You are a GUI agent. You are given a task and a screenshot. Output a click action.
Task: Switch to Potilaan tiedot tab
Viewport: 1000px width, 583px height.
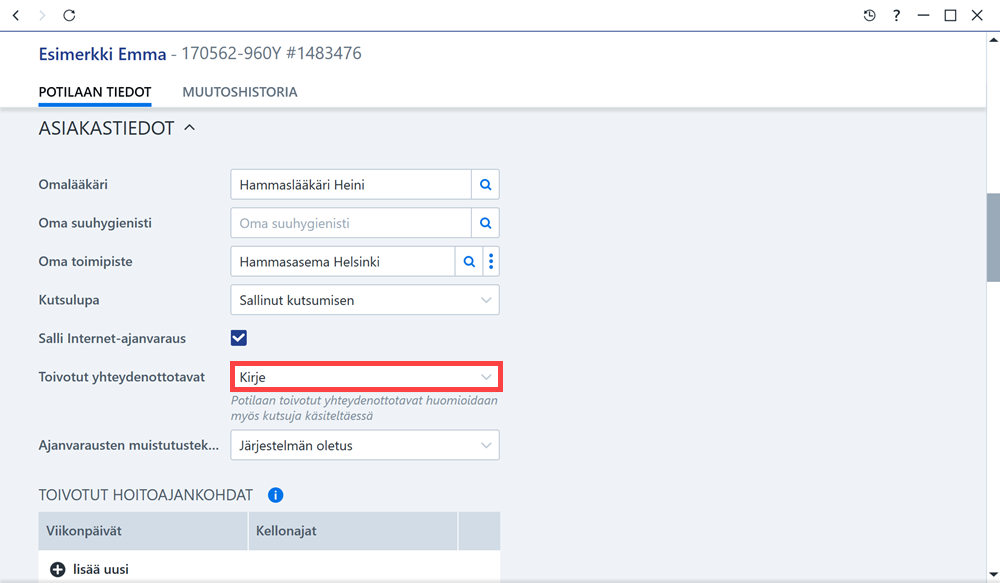coord(95,92)
